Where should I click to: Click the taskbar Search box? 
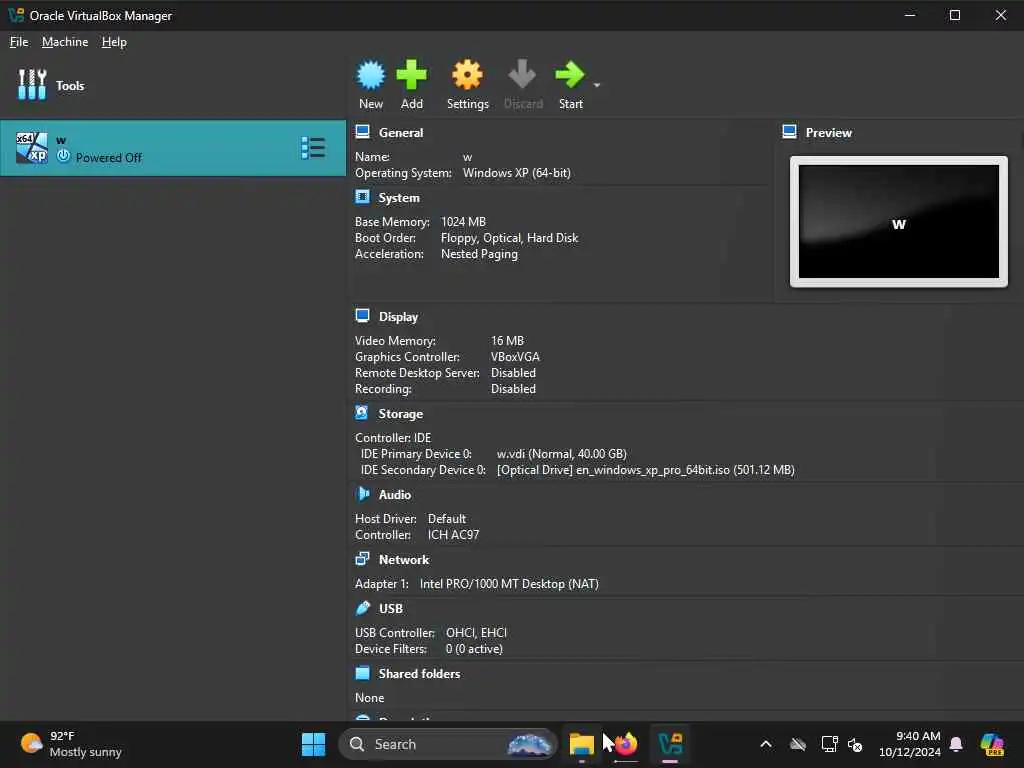coord(447,744)
